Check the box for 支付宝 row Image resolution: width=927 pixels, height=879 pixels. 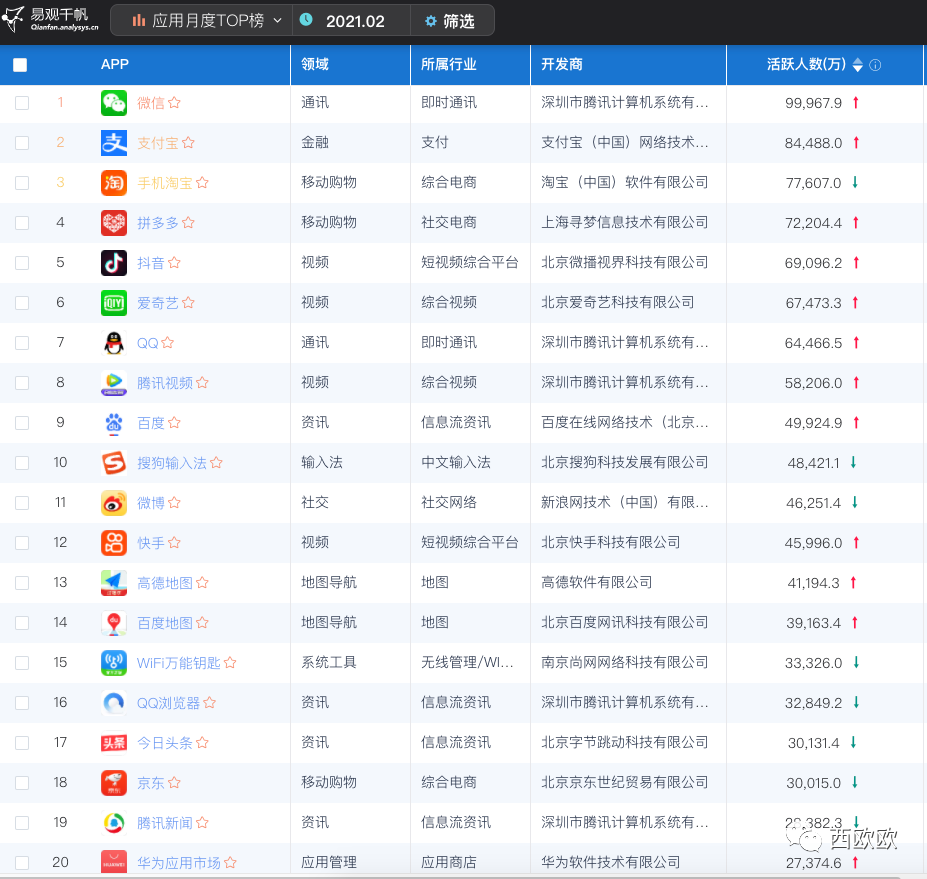pos(22,143)
